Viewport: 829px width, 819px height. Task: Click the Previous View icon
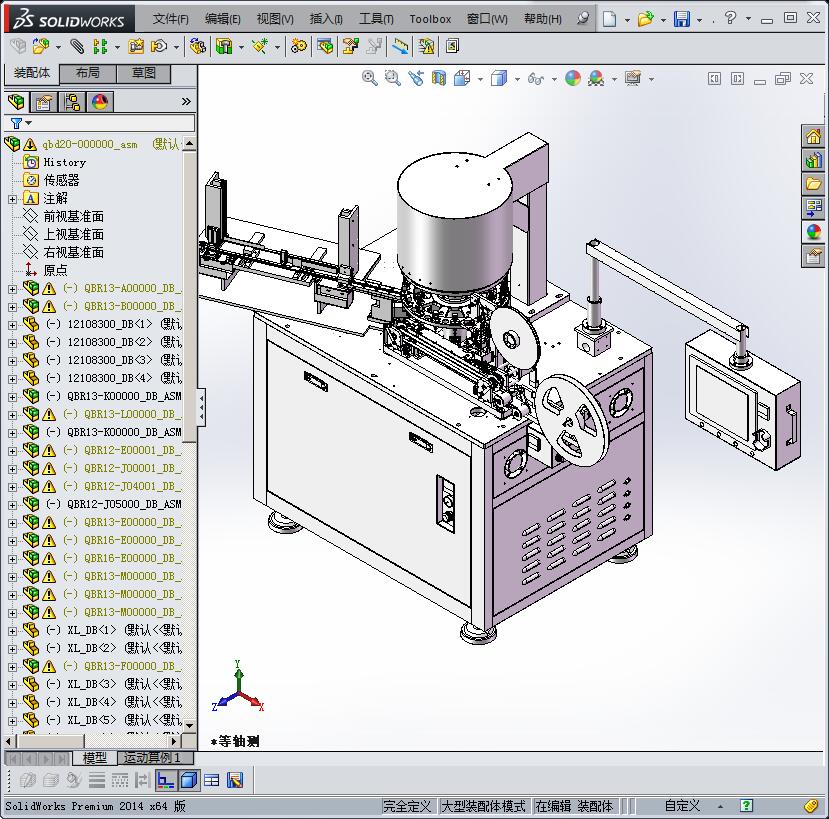[x=416, y=79]
